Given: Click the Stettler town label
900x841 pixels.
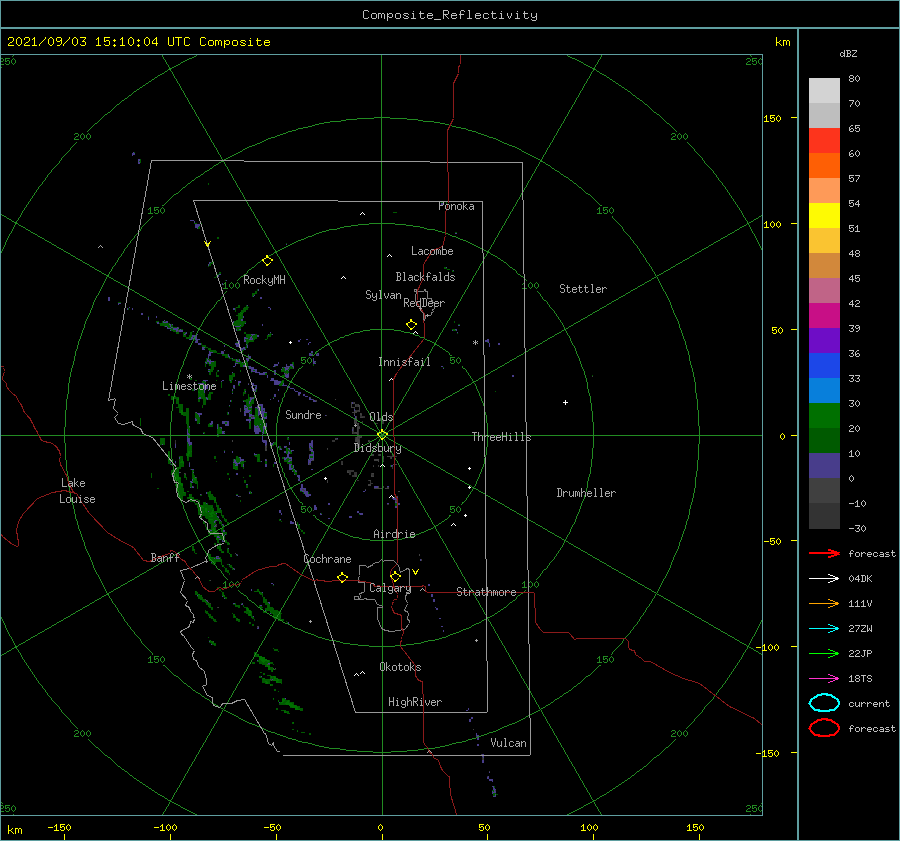Looking at the screenshot, I should coord(583,289).
